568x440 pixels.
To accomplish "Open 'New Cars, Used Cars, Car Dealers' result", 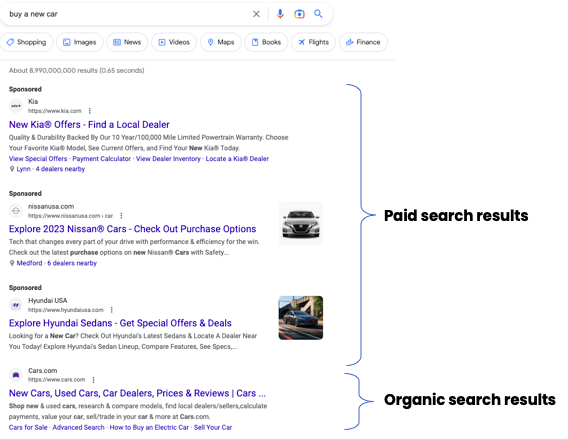I will (137, 393).
